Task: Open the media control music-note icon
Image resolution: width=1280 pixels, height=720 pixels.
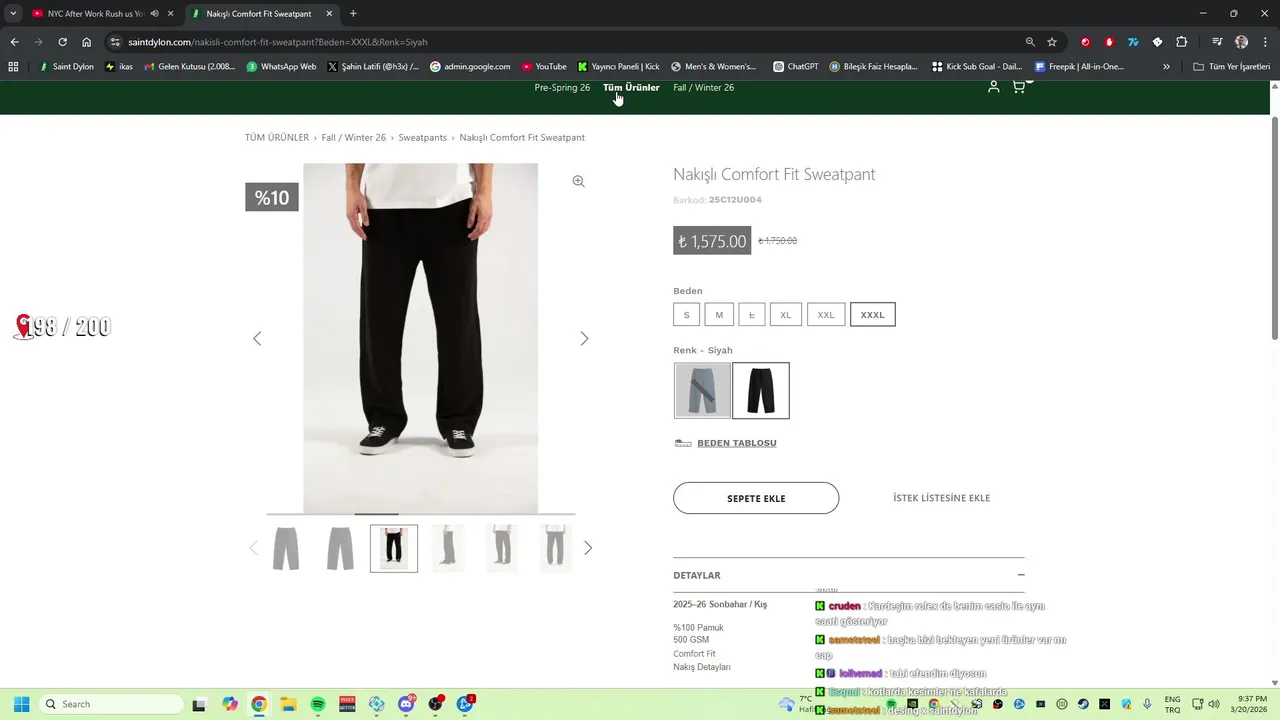Action: 1217,42
